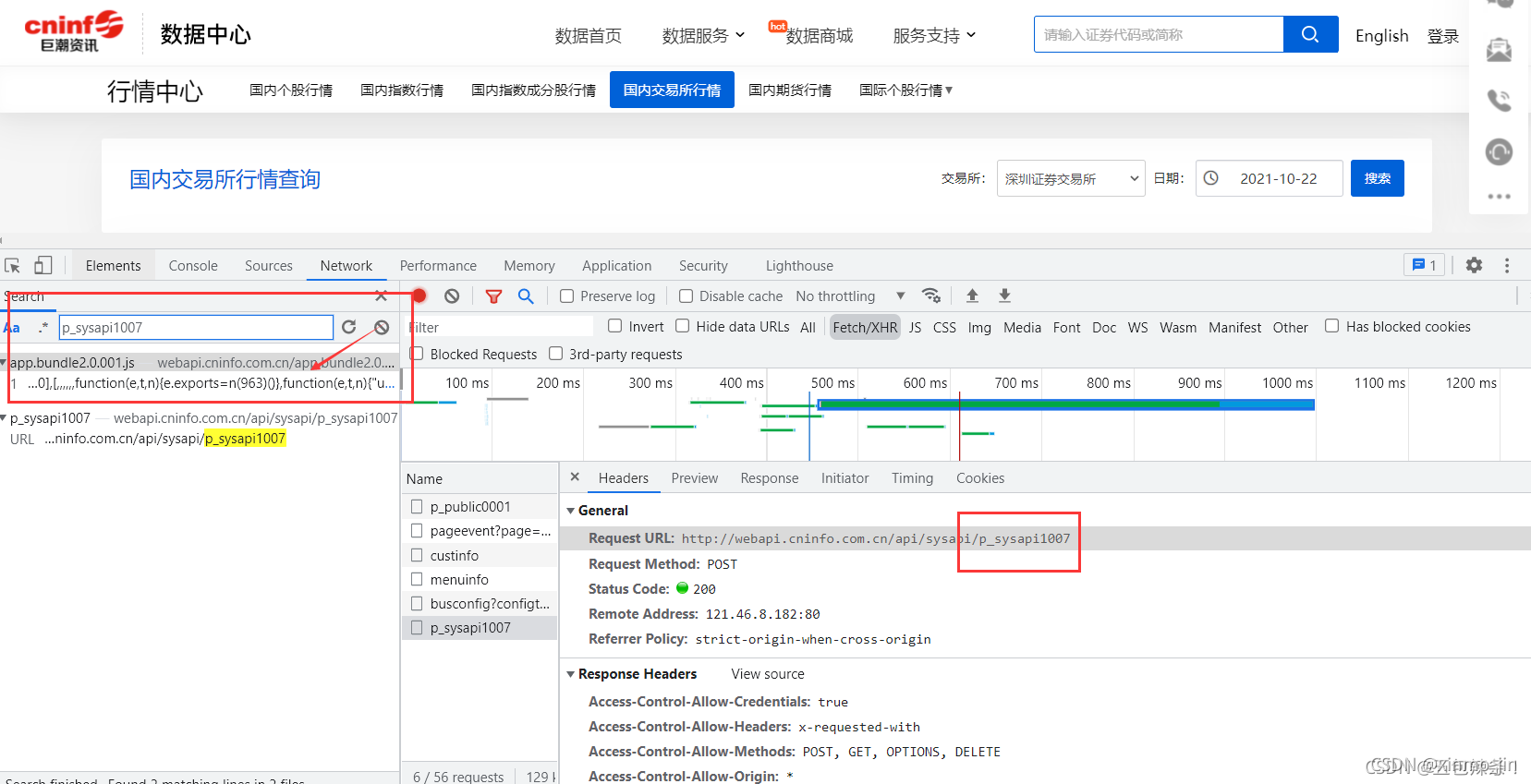Check the custinfo request checkbox

417,555
